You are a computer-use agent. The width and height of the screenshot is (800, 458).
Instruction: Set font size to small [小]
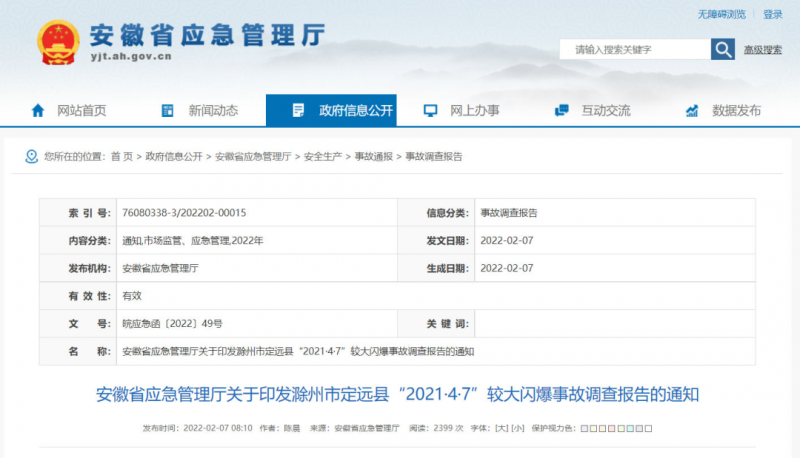tap(517, 428)
